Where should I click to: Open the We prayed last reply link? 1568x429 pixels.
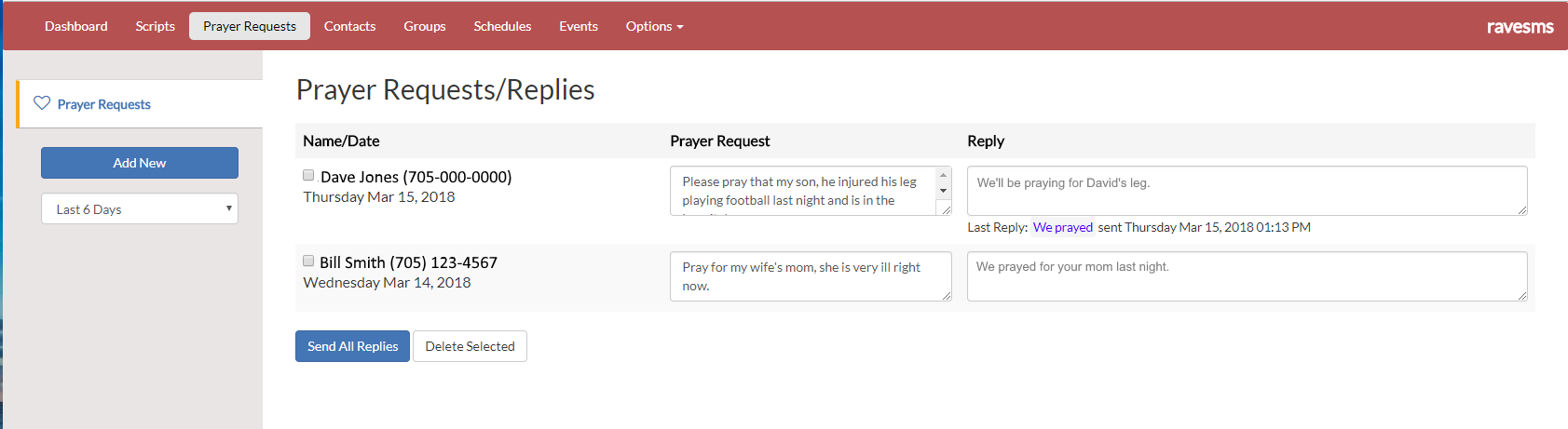click(1062, 227)
